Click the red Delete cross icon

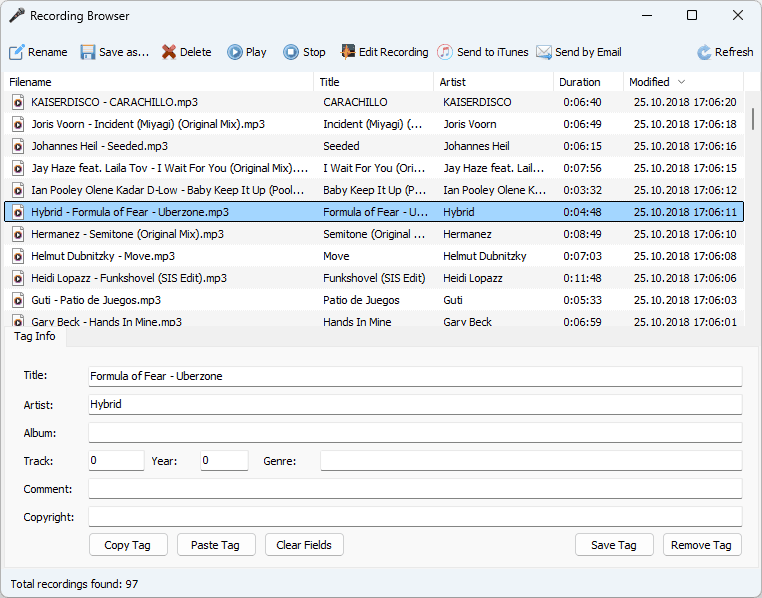[x=169, y=52]
